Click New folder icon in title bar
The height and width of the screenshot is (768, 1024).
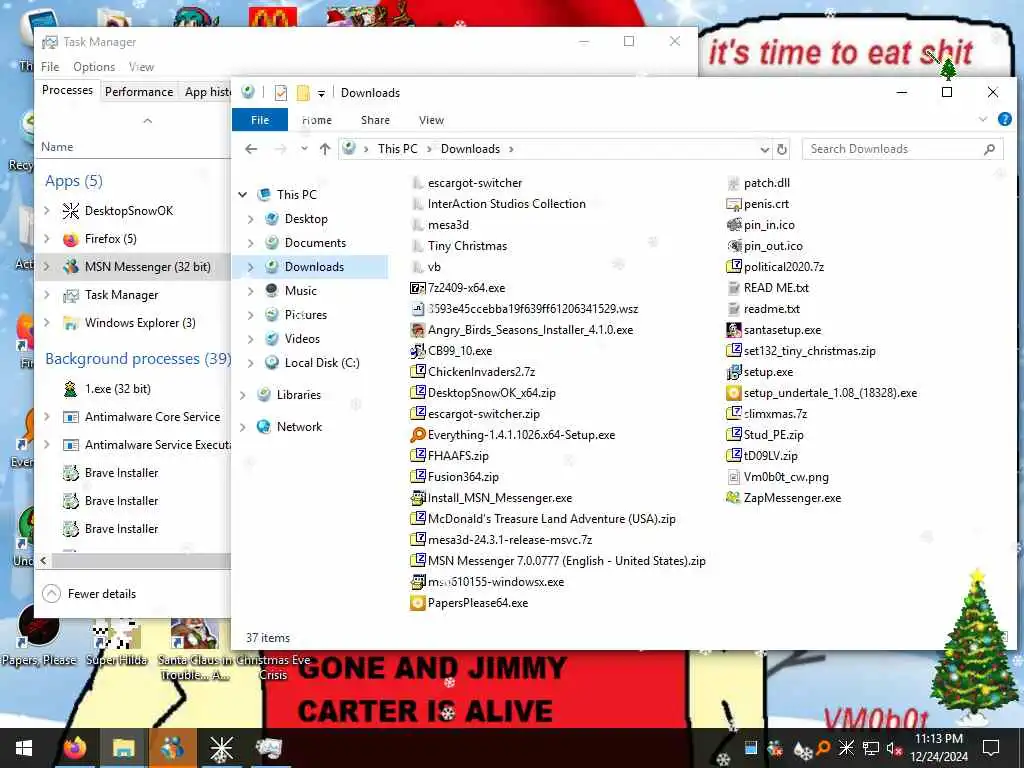[x=302, y=93]
